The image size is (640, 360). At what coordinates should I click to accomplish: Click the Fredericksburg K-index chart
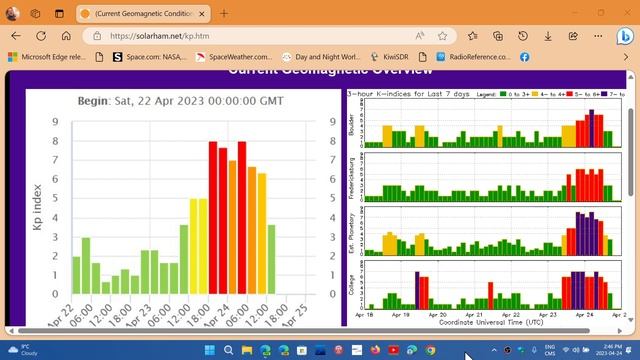coord(493,177)
